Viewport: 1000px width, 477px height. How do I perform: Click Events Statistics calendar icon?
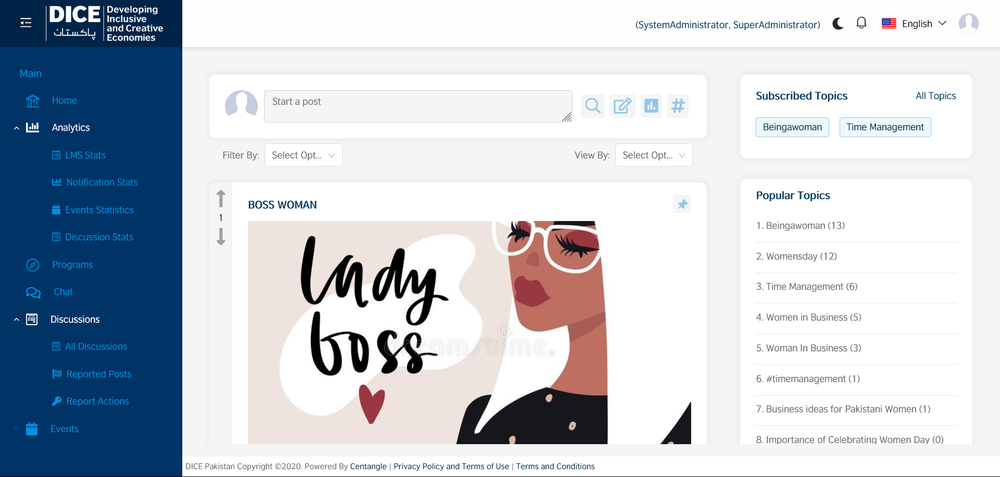(56, 210)
